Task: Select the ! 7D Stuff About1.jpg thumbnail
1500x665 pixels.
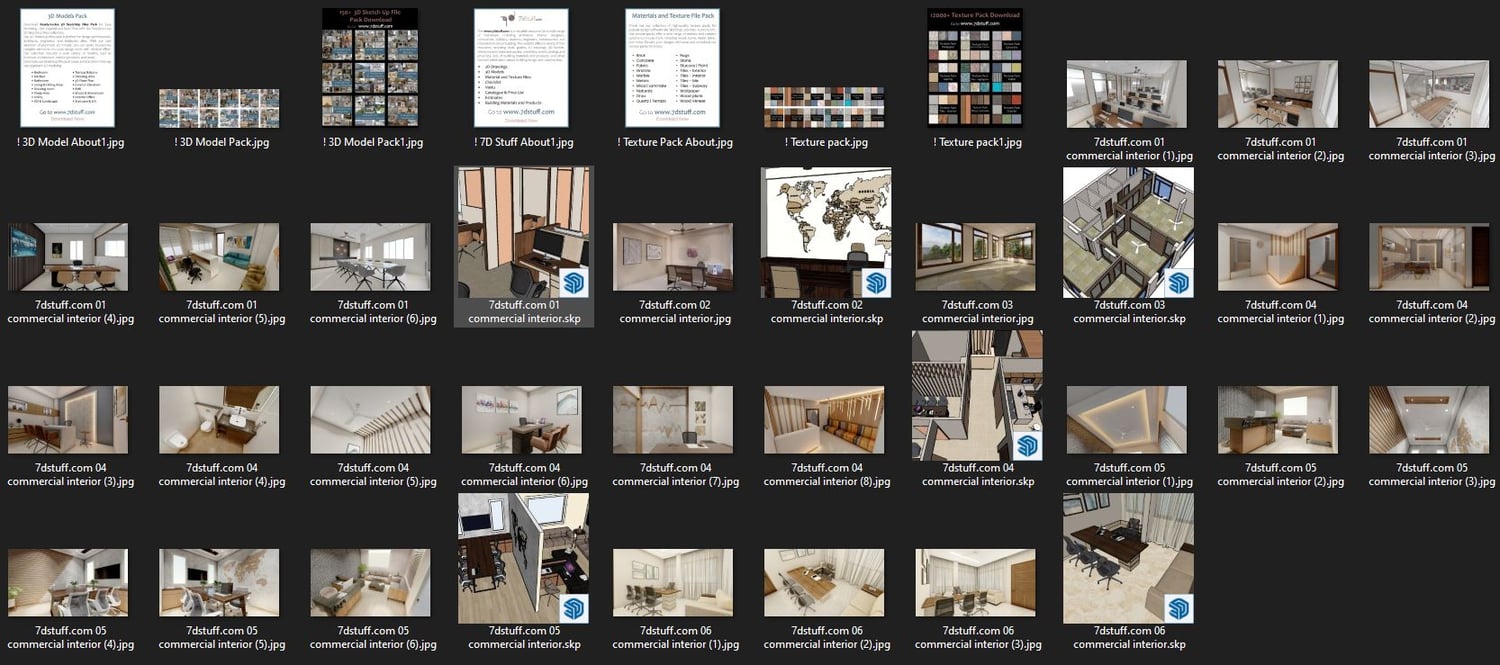Action: tap(521, 68)
